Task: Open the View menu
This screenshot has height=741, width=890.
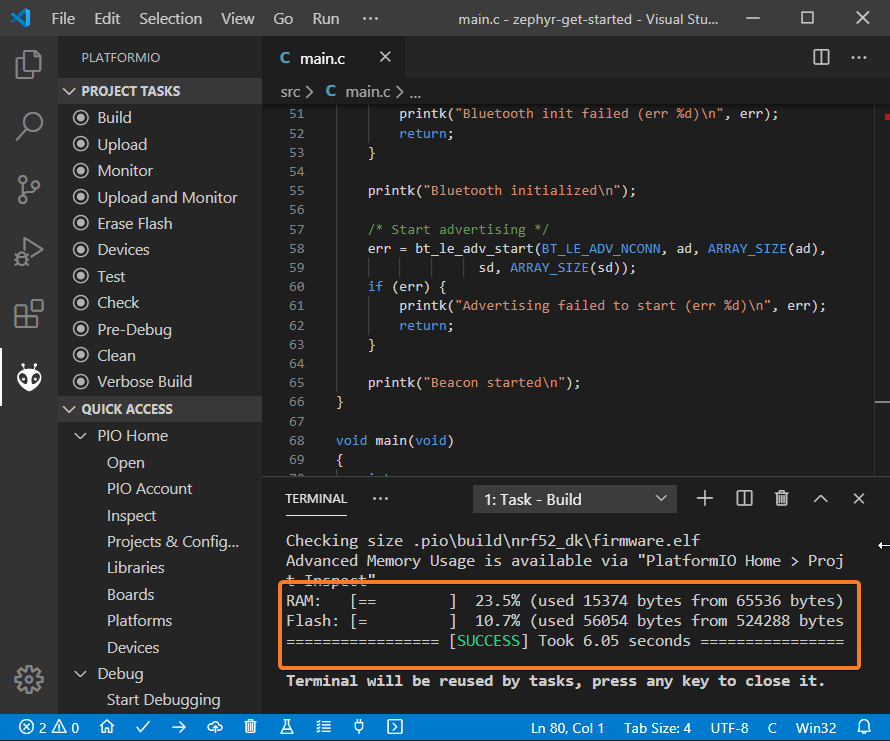Action: point(237,19)
